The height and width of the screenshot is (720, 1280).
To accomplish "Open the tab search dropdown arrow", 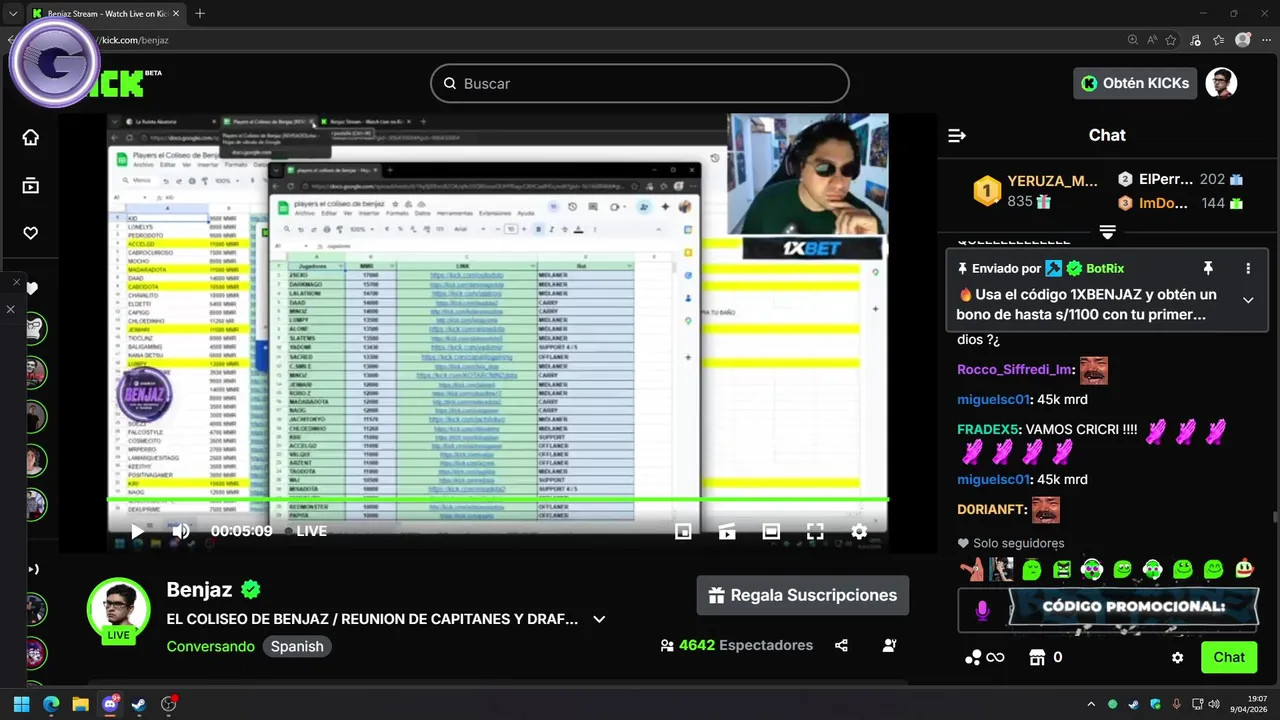I will pyautogui.click(x=12, y=13).
